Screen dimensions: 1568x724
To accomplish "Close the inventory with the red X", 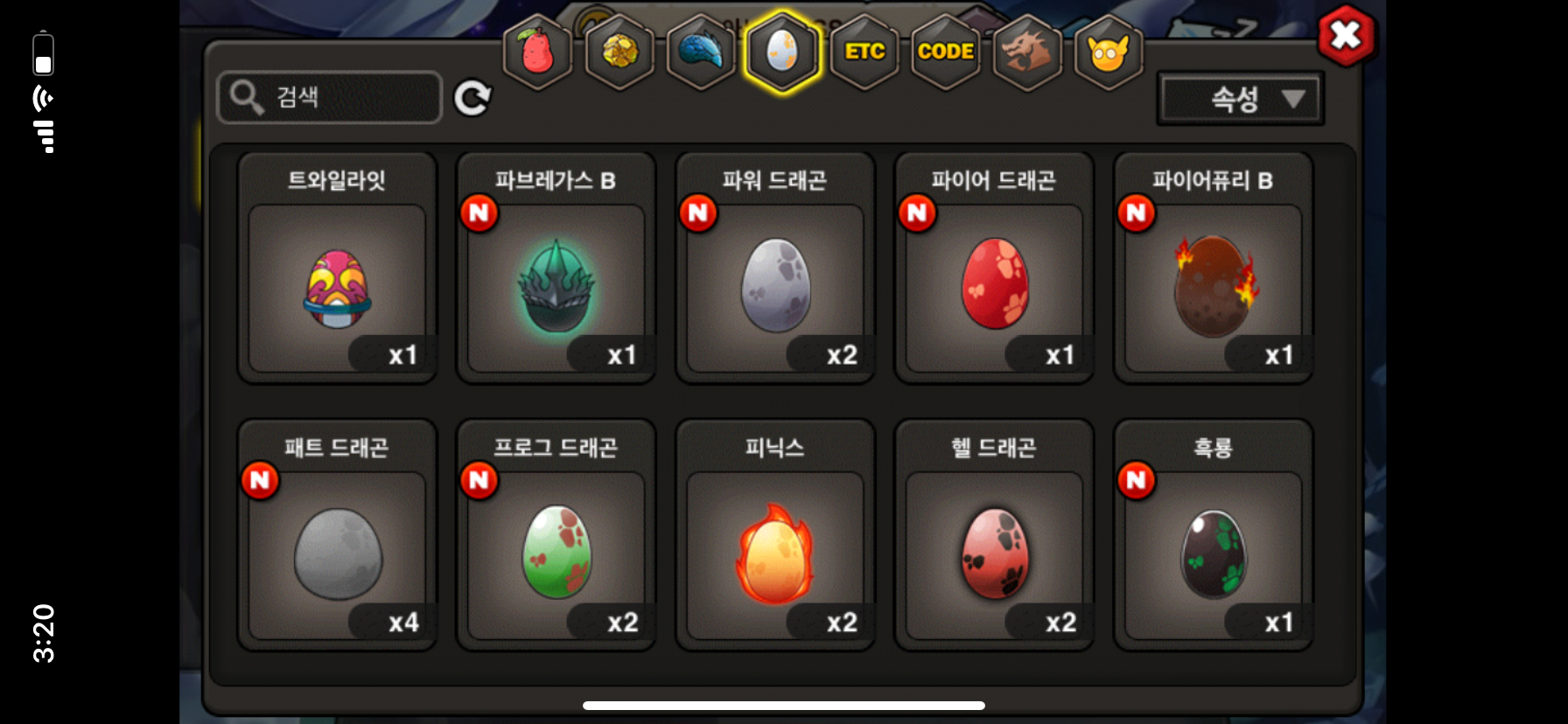I will tap(1346, 36).
